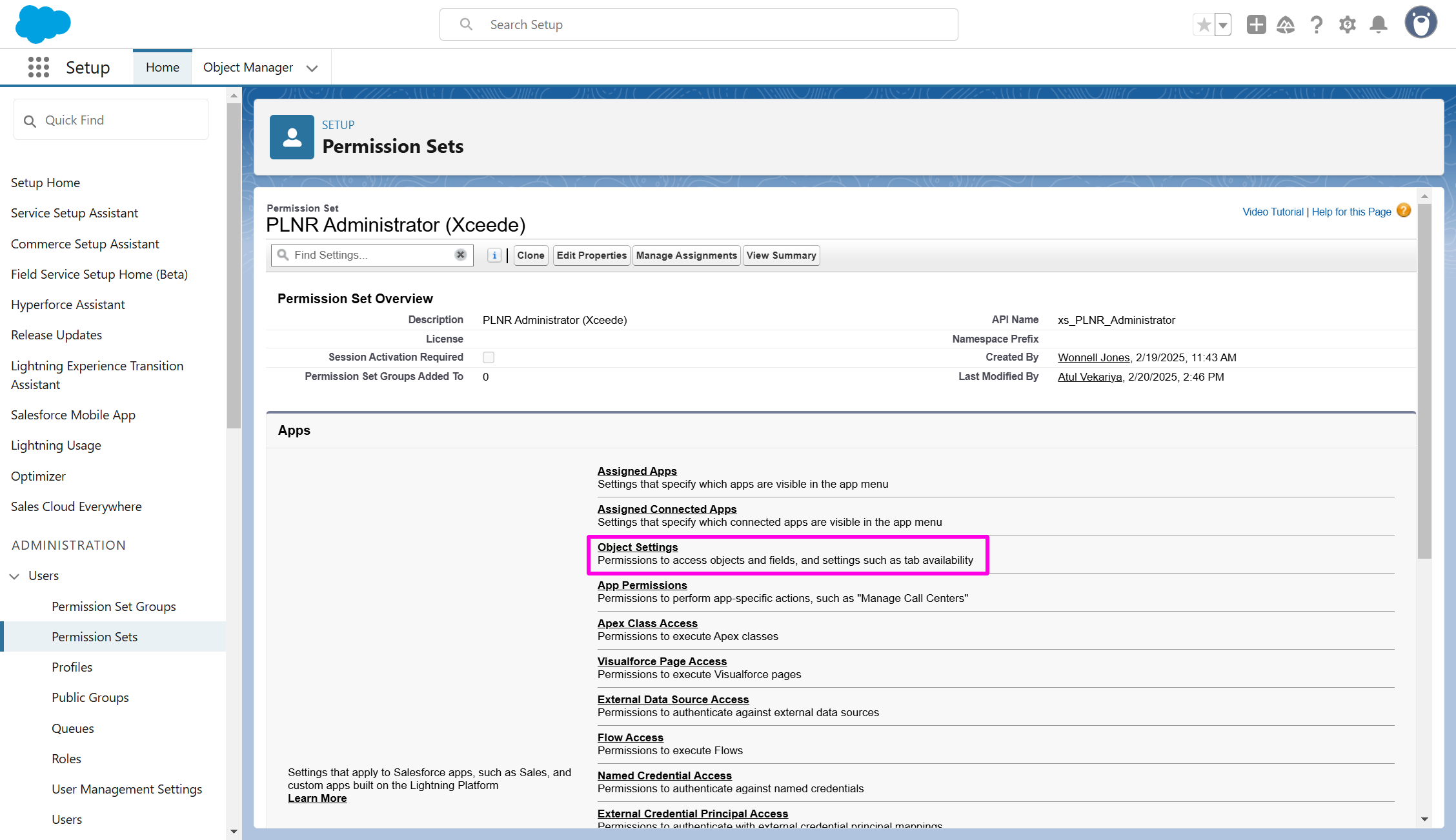Screen dimensions: 1456x840
Task: Click the favorites star icon
Action: tap(1203, 25)
